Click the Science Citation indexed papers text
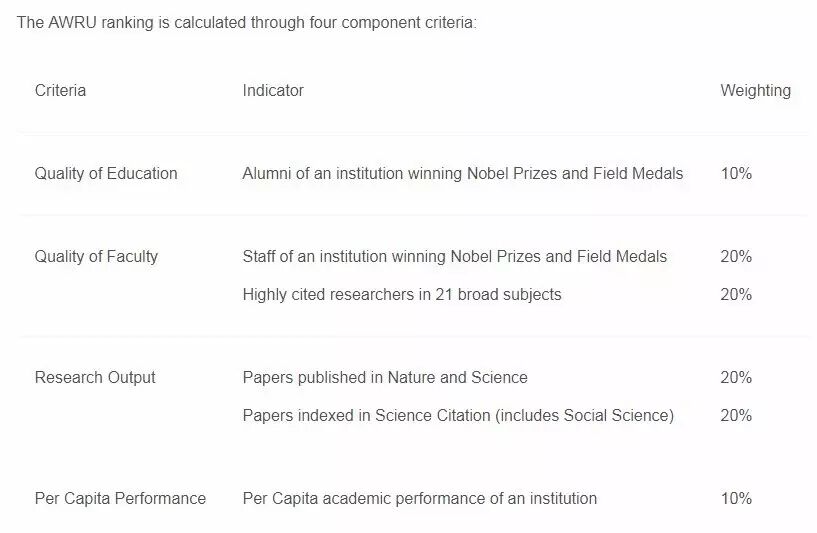Screen dimensions: 817x533 pos(458,416)
